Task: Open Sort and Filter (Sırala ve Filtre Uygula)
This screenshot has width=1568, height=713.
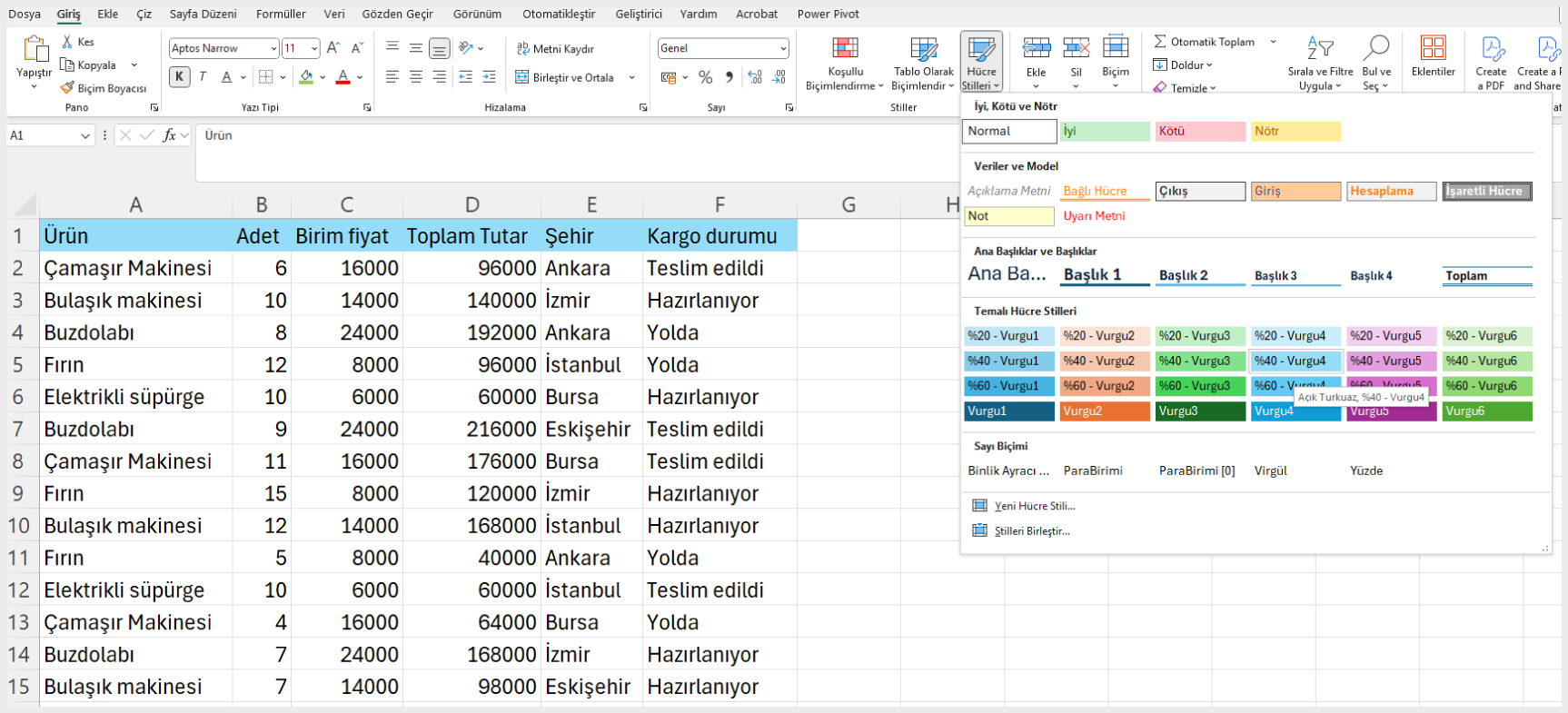Action: coord(1320,63)
